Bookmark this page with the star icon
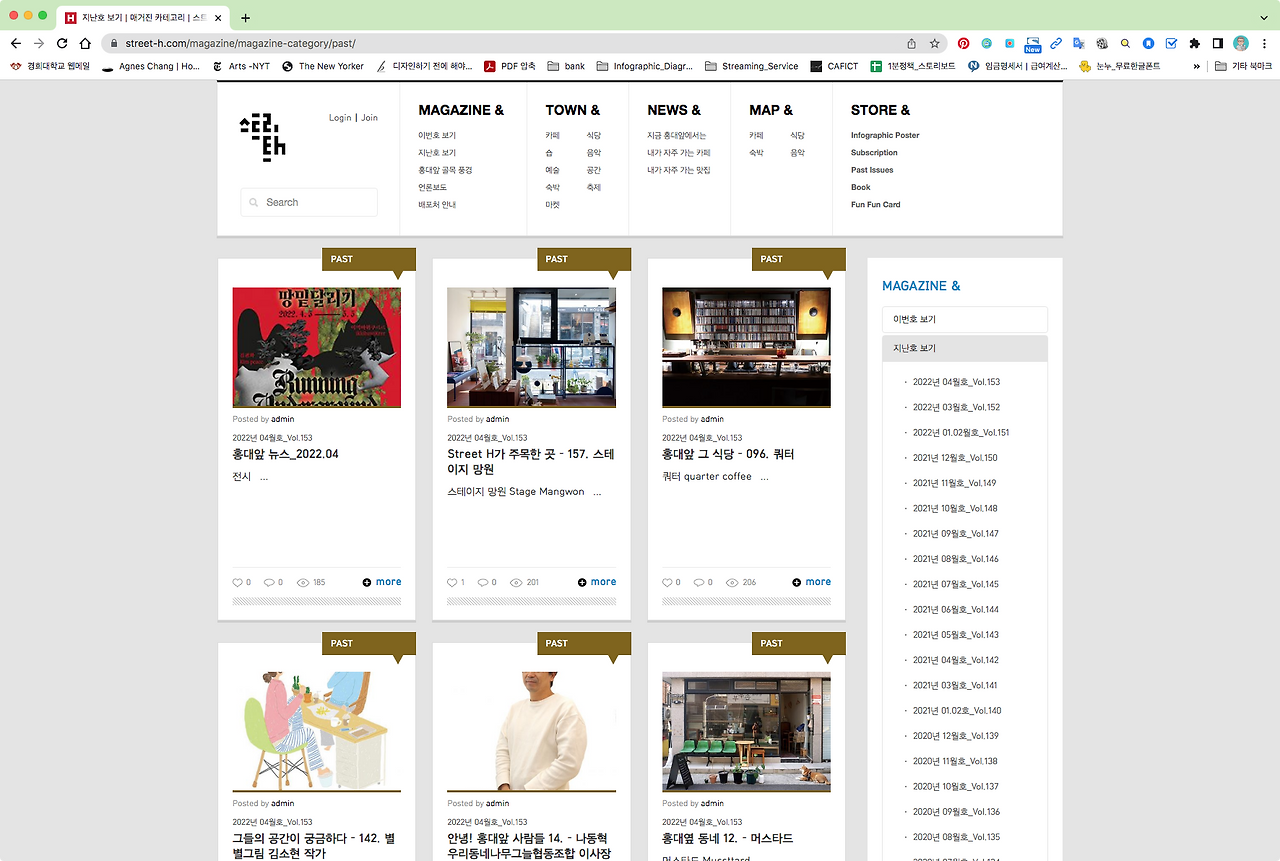This screenshot has width=1280, height=861. [x=934, y=44]
